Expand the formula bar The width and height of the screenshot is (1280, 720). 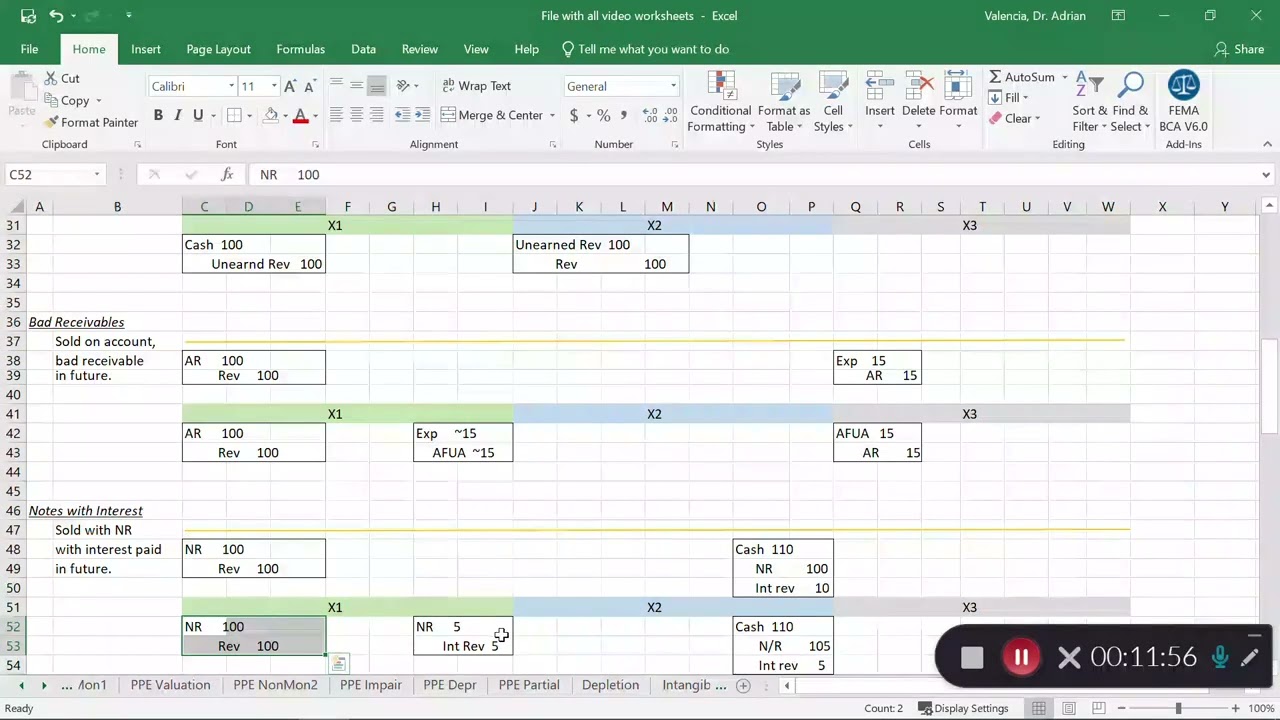[1265, 174]
